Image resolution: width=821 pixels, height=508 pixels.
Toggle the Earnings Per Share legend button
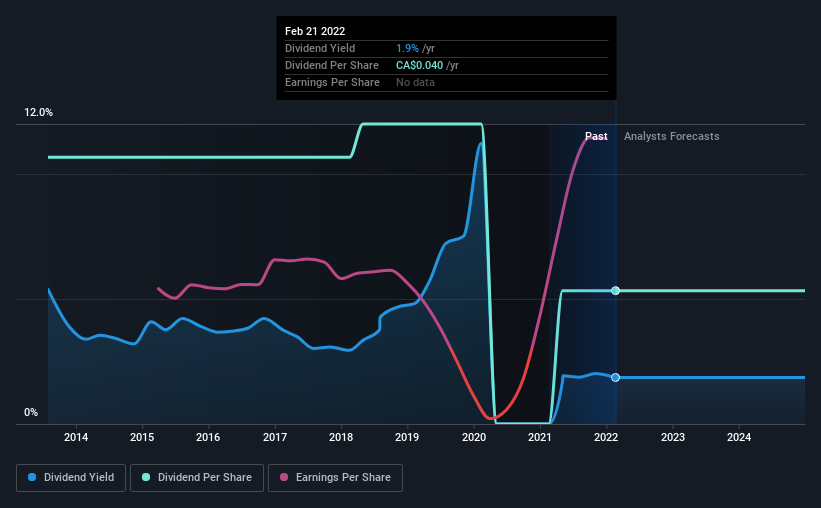(x=335, y=478)
